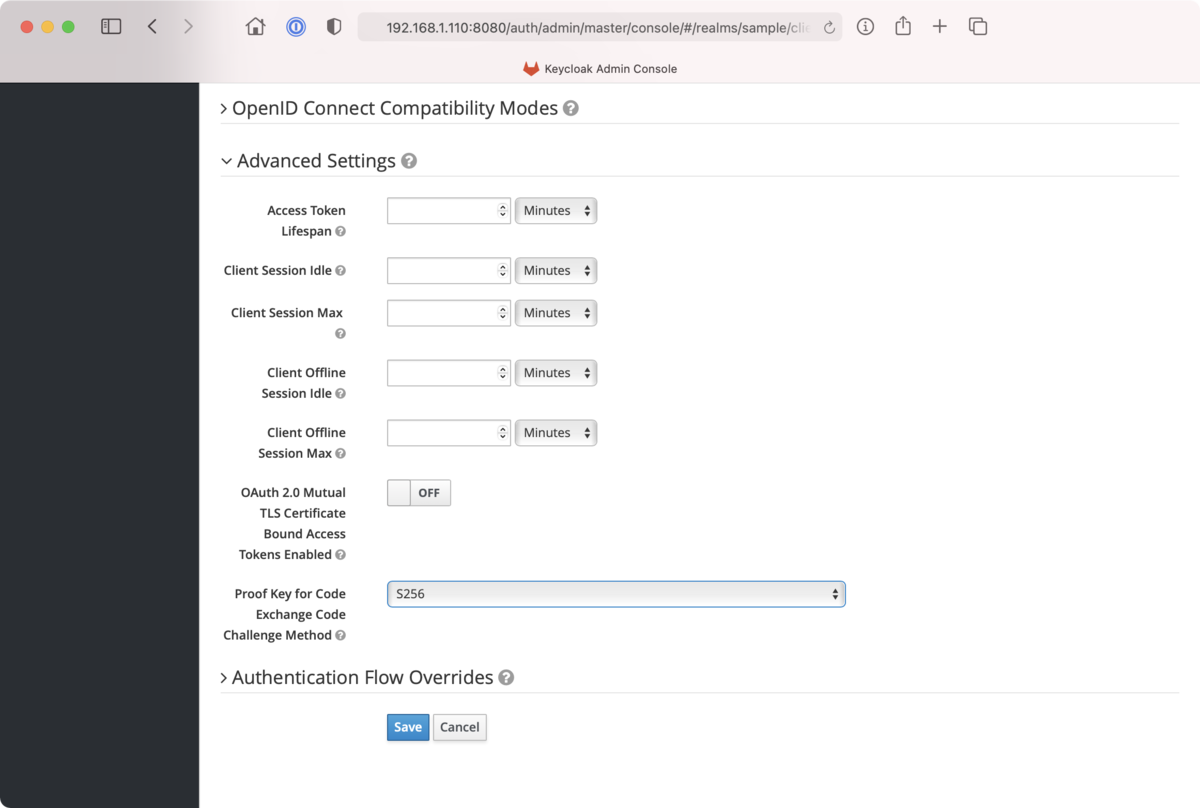Expand Authentication Flow Overrides section

pos(357,678)
